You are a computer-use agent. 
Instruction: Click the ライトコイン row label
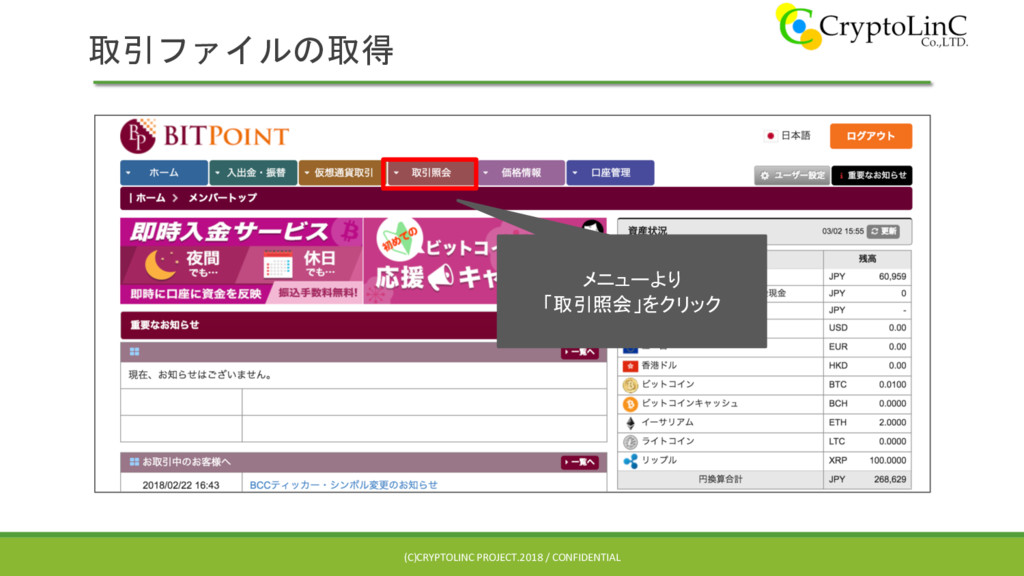click(668, 441)
